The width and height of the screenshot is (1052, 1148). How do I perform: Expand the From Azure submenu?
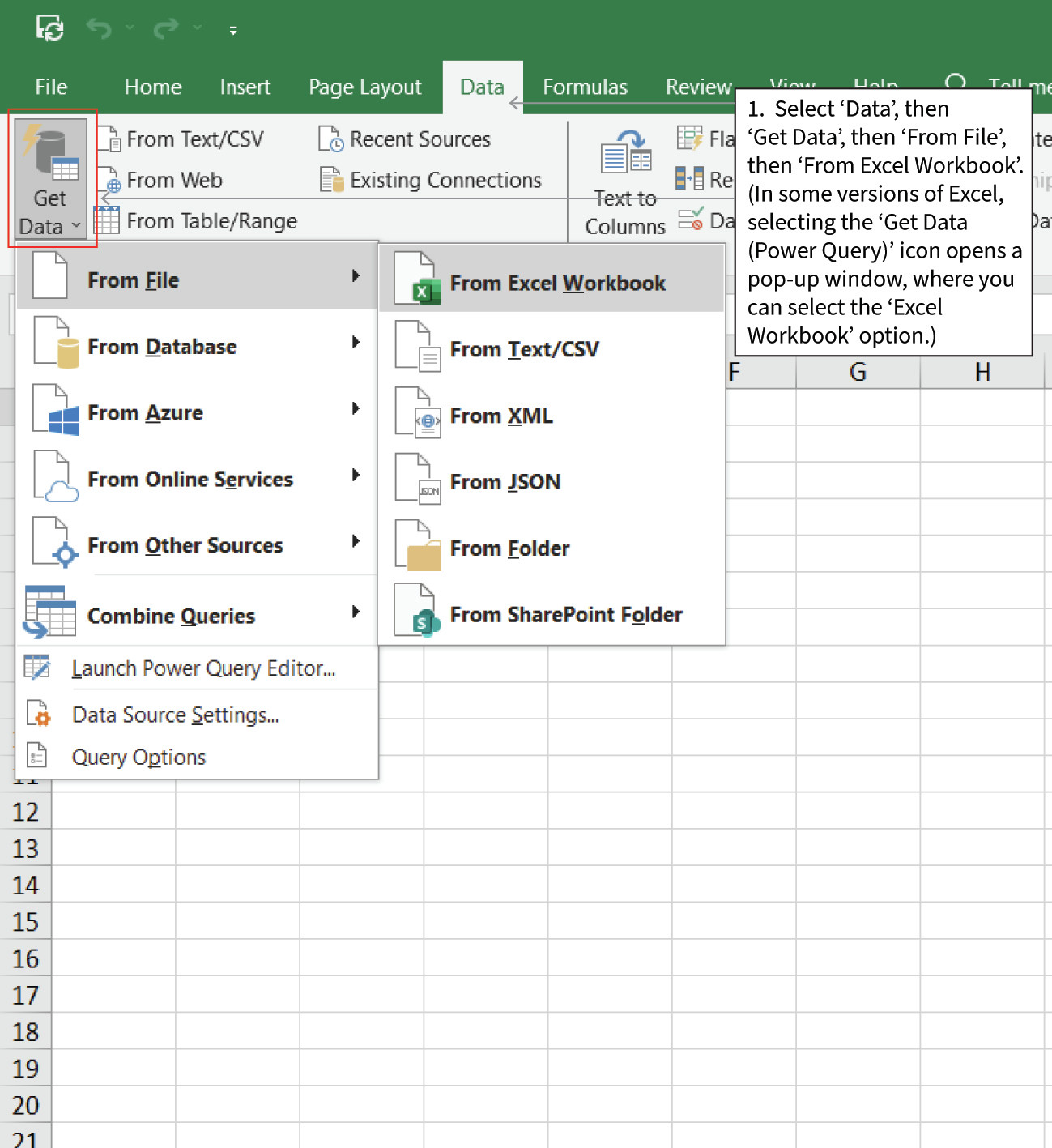[x=146, y=412]
